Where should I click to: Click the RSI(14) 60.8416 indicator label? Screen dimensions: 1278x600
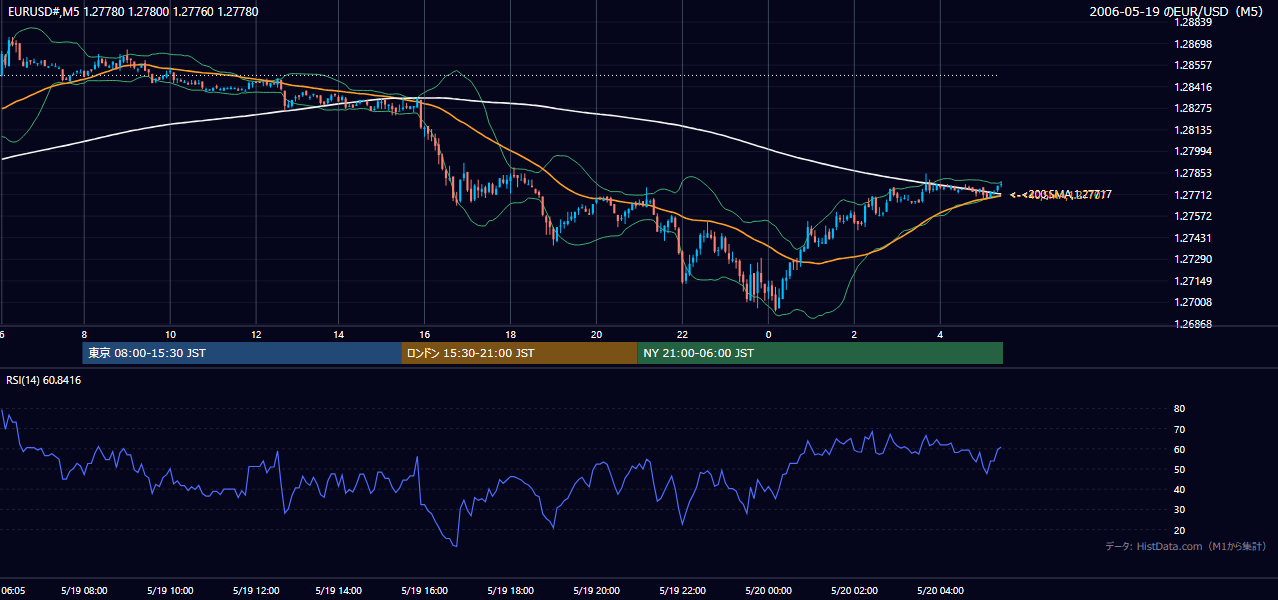44,380
